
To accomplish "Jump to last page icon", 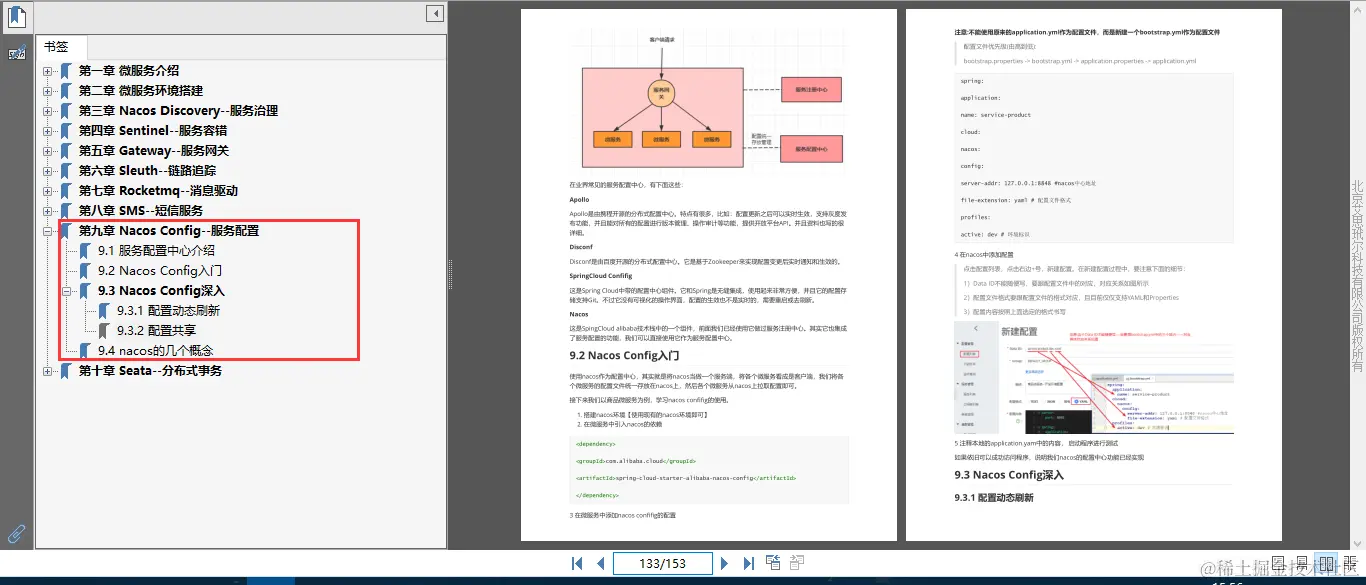I will (x=749, y=563).
